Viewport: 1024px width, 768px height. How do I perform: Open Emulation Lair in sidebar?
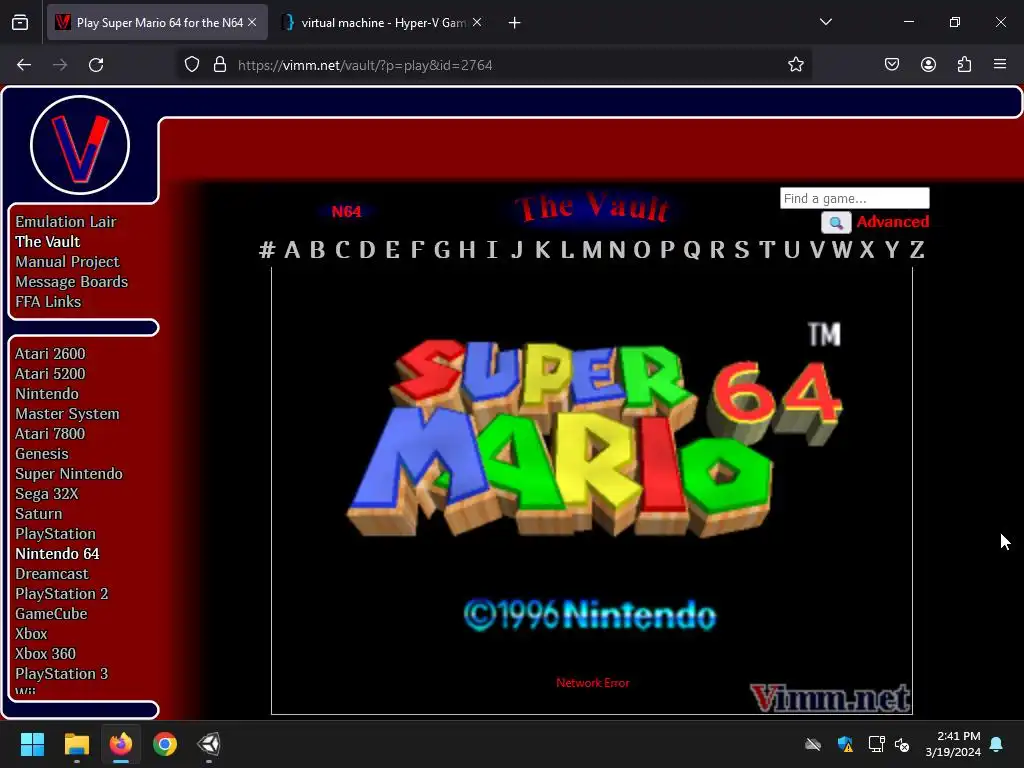[65, 221]
